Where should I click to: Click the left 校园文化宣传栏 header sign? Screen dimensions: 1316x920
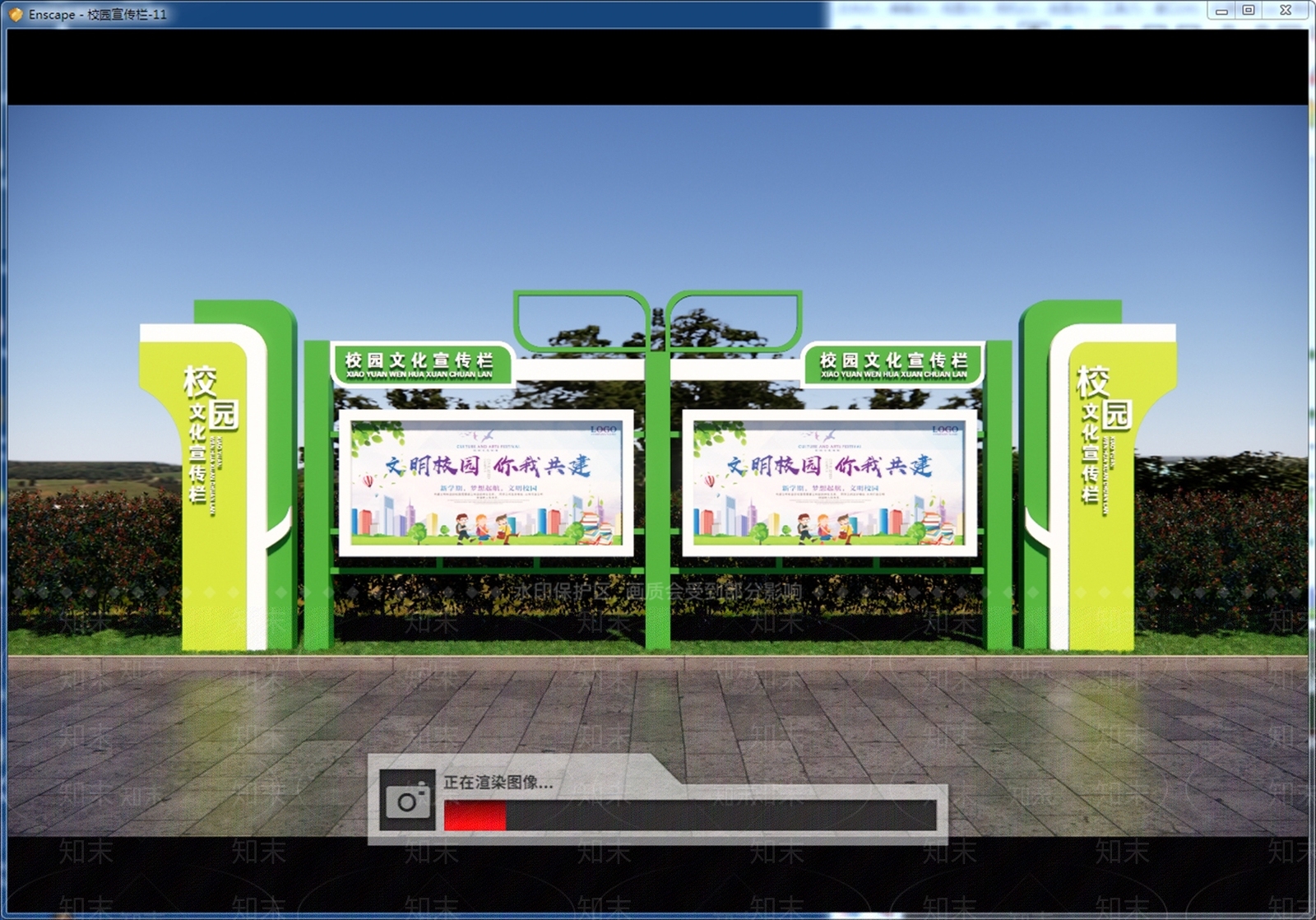421,365
